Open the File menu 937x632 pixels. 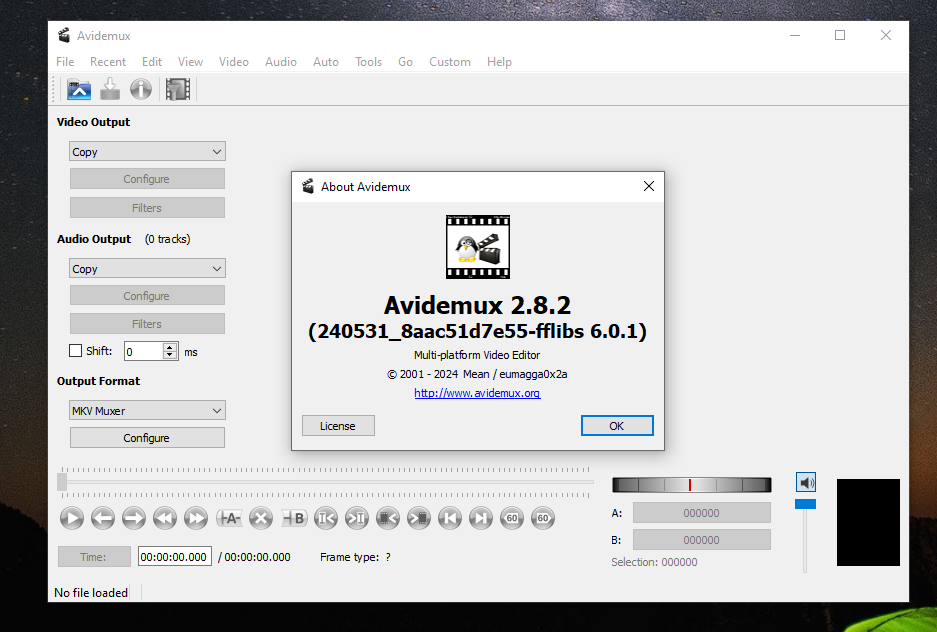point(65,62)
